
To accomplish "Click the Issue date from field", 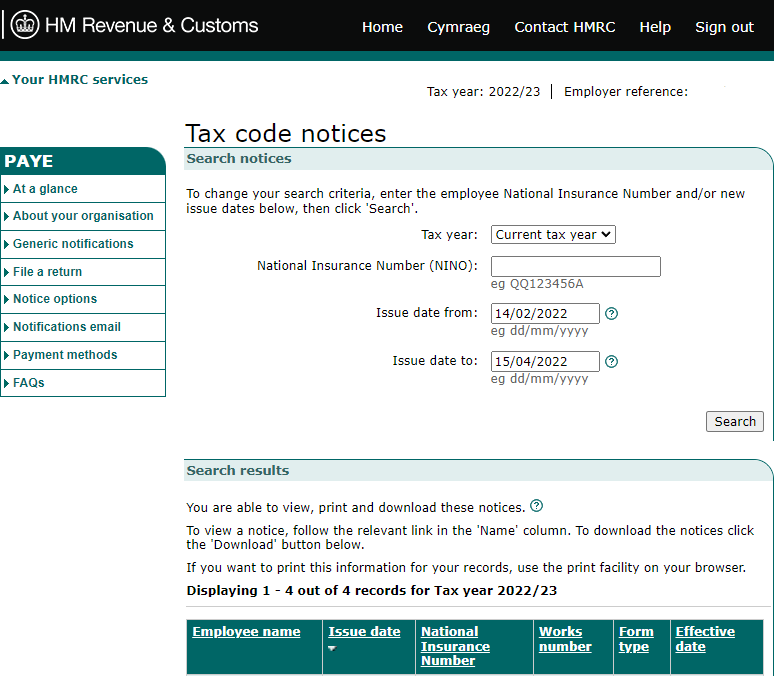I will [545, 314].
